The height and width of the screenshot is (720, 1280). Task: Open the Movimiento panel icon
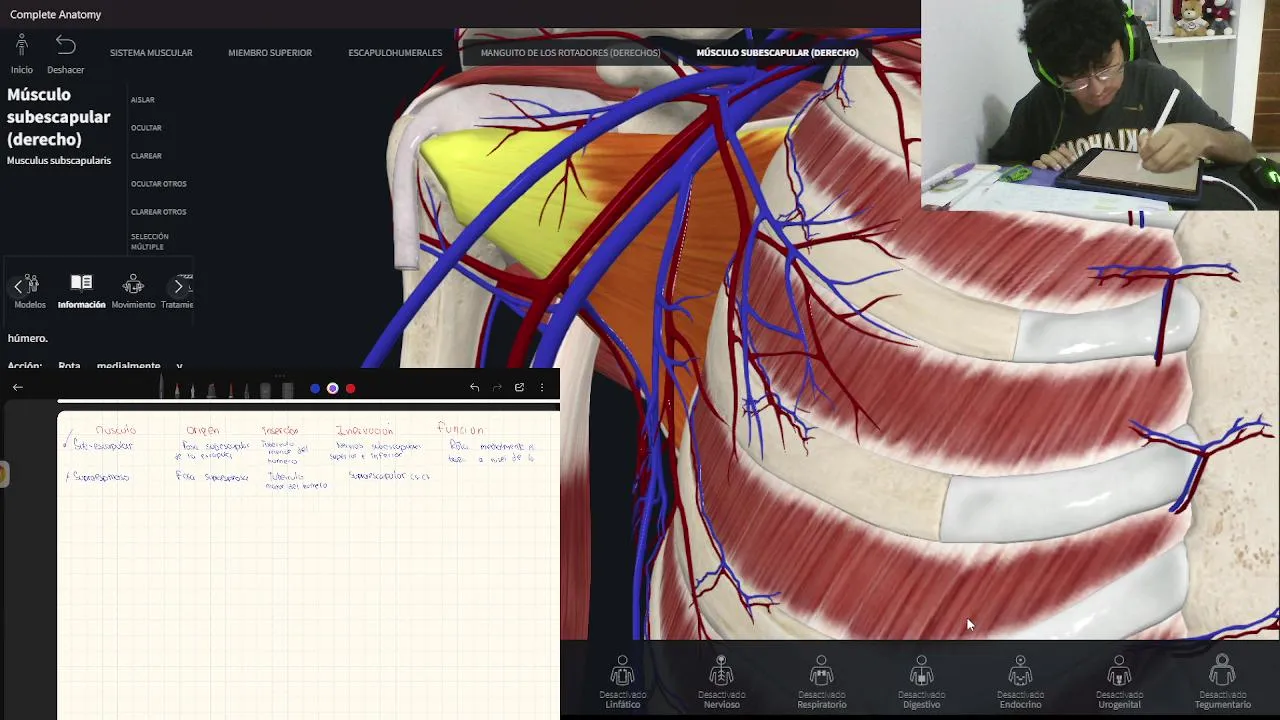click(133, 285)
